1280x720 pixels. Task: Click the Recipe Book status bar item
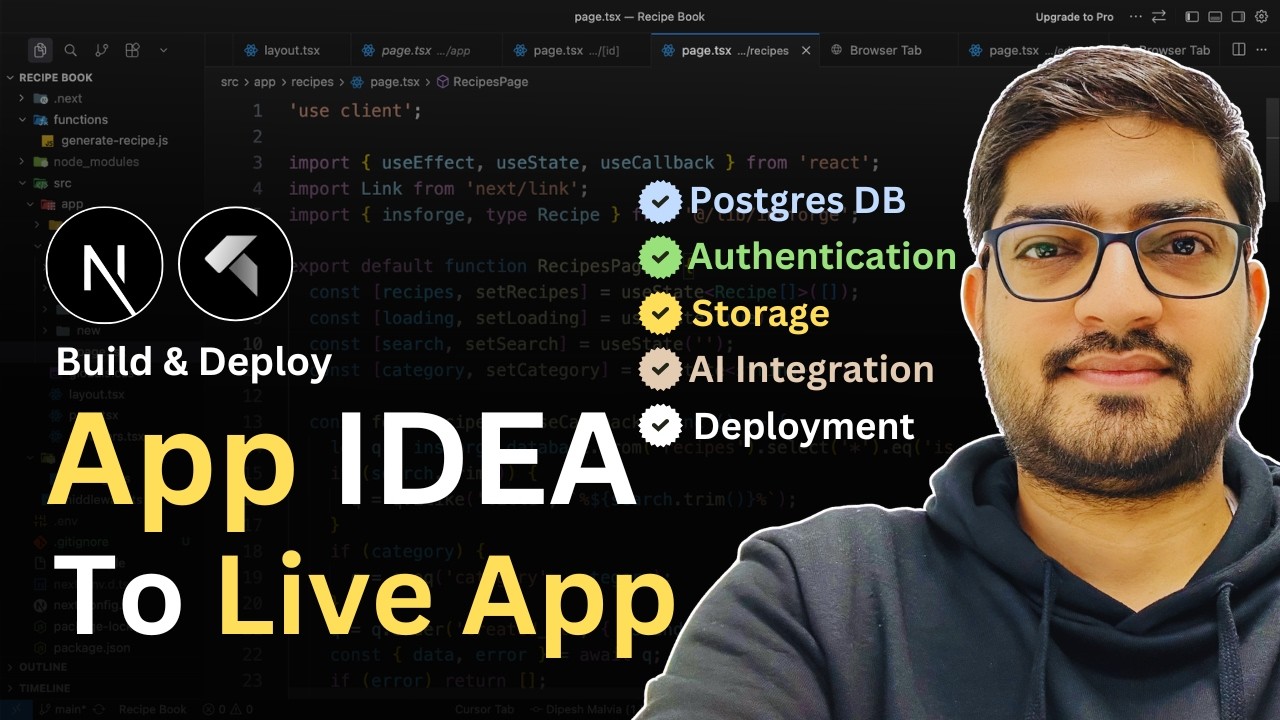tap(152, 709)
